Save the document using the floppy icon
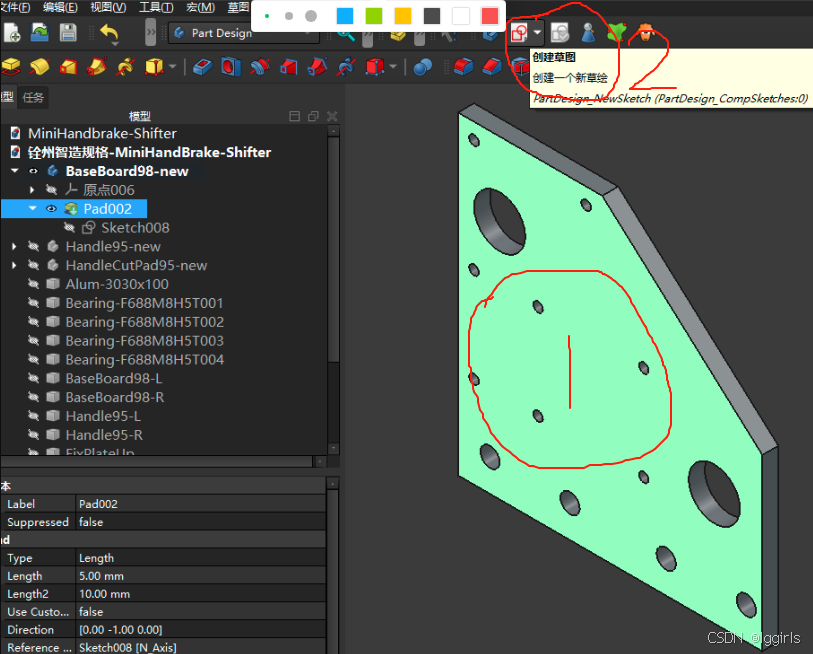 68,33
